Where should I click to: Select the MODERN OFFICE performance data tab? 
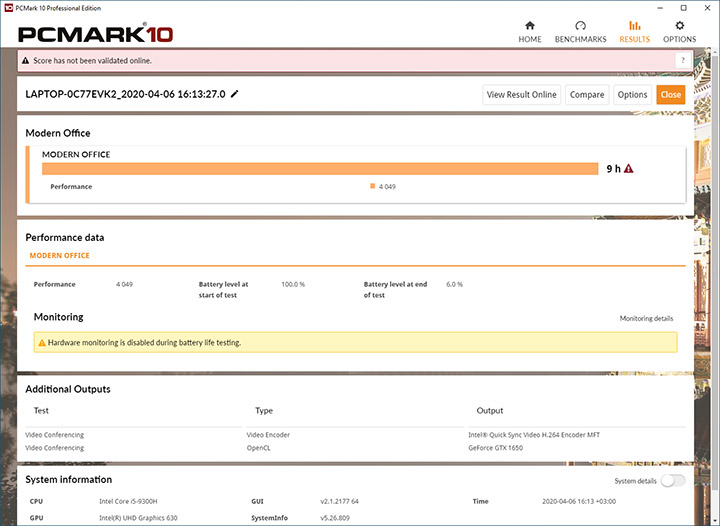[60, 255]
